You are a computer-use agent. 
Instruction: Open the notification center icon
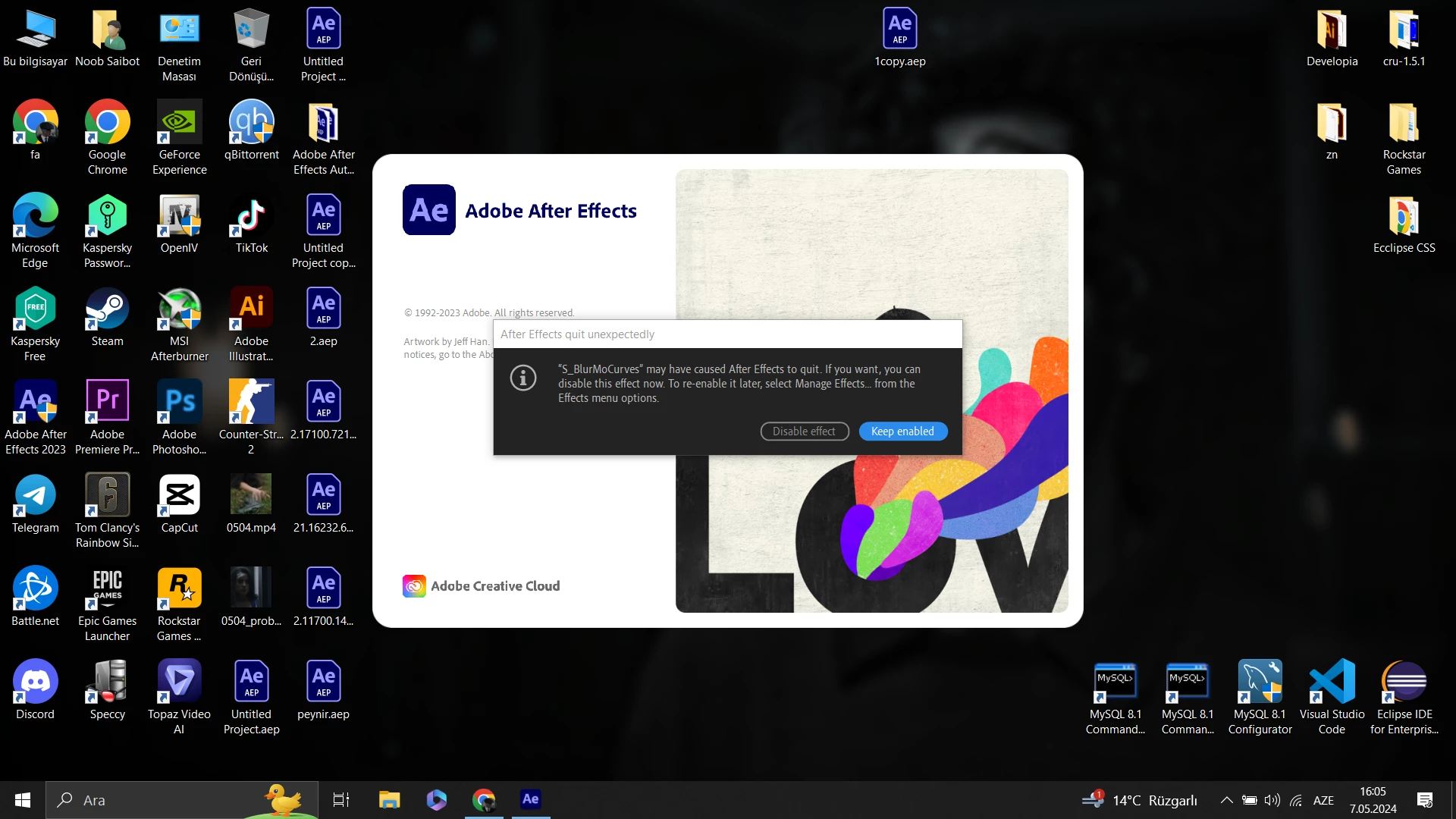(1424, 800)
